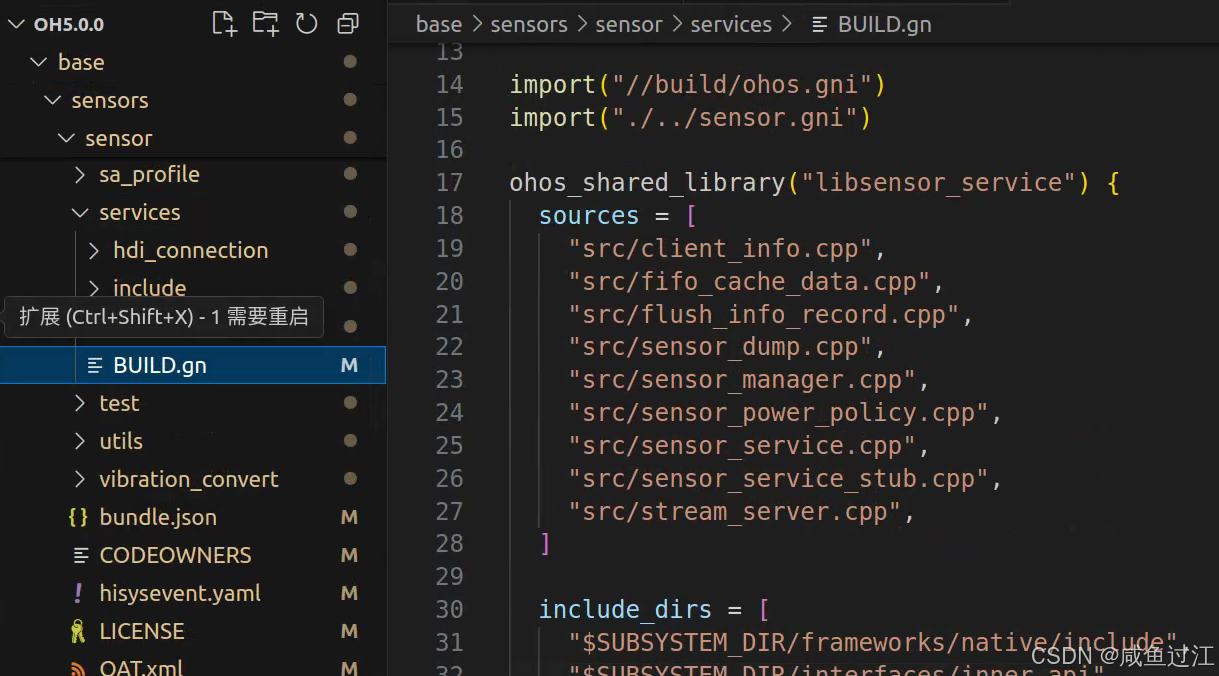
Task: Click the OAT.xml file icon
Action: (x=78, y=666)
